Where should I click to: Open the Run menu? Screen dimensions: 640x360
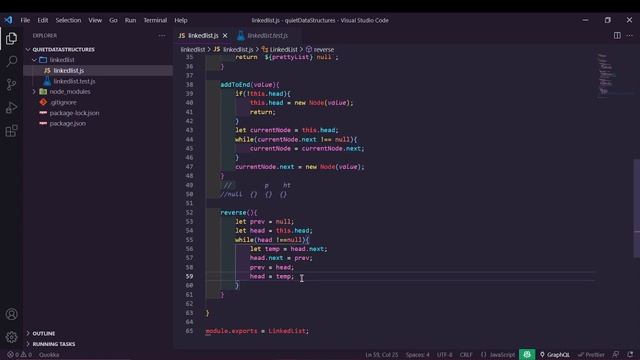(130, 20)
